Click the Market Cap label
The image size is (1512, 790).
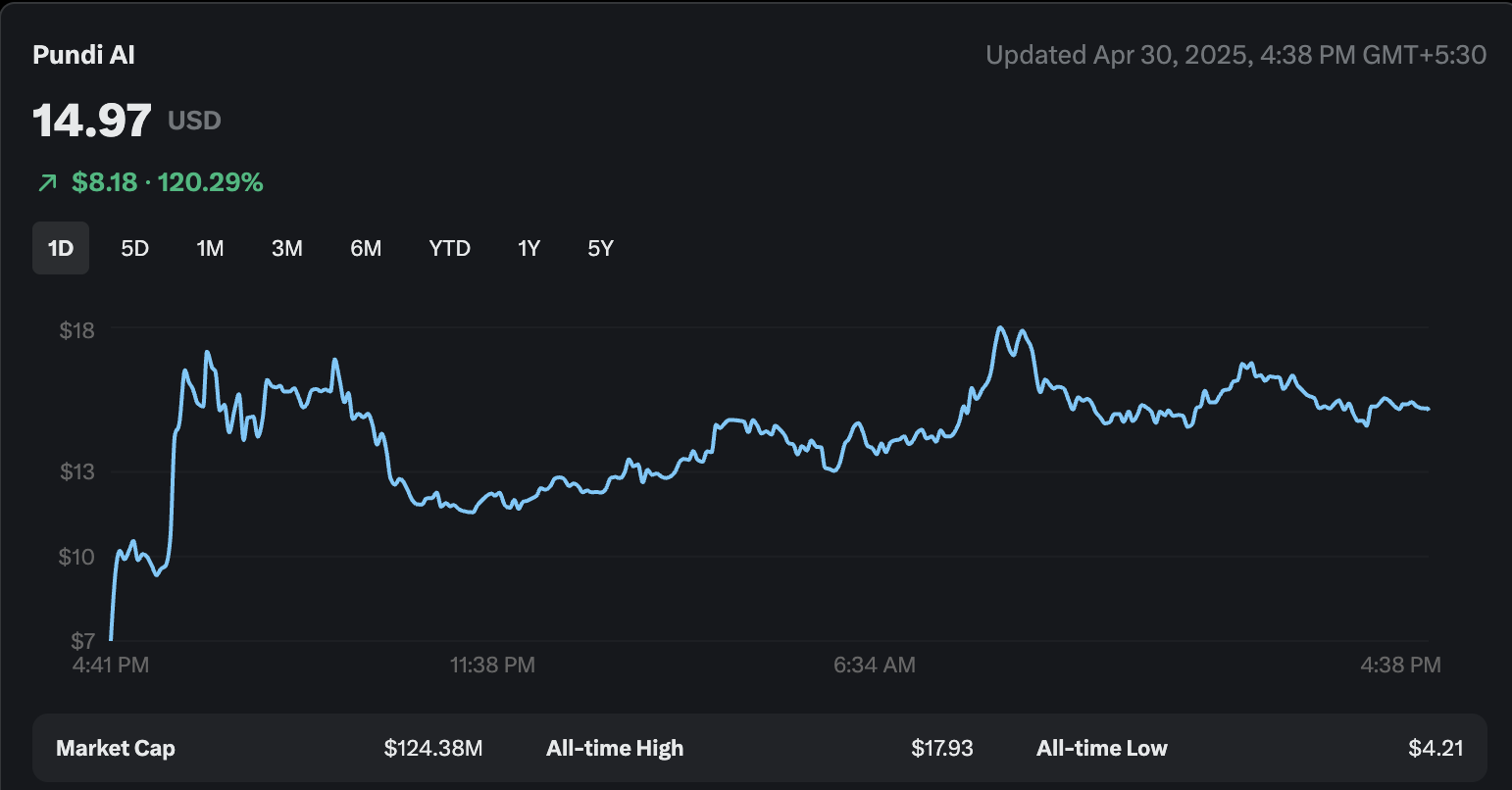[116, 749]
